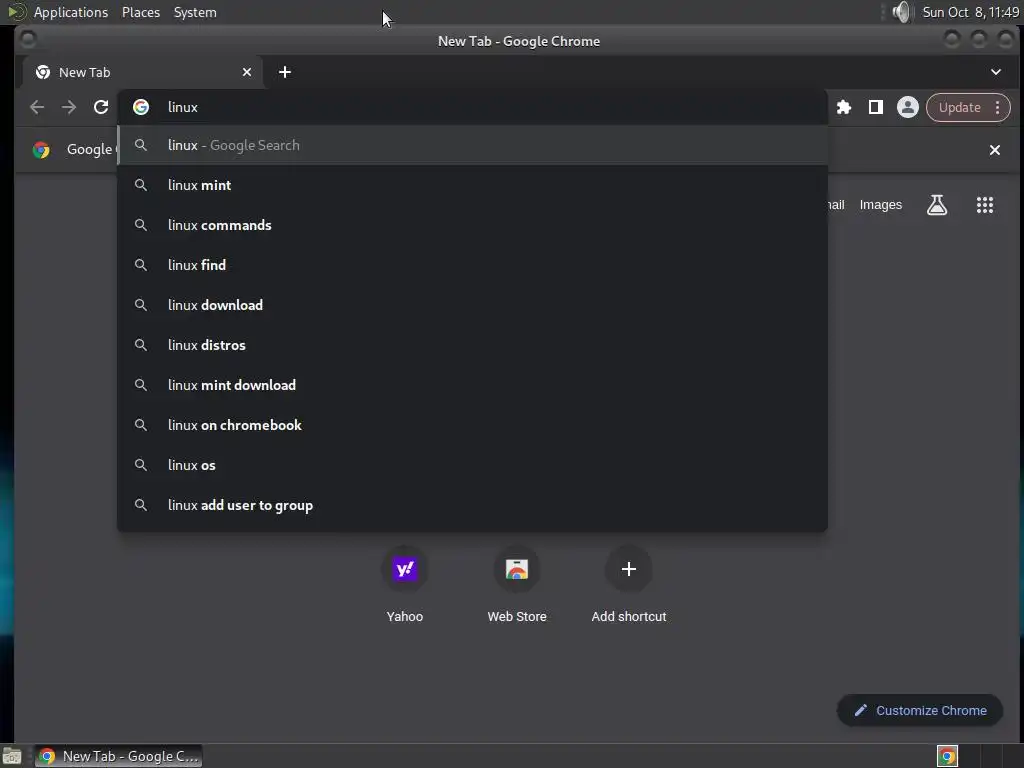Click the date and time clock
This screenshot has height=768, width=1024.
tap(970, 12)
